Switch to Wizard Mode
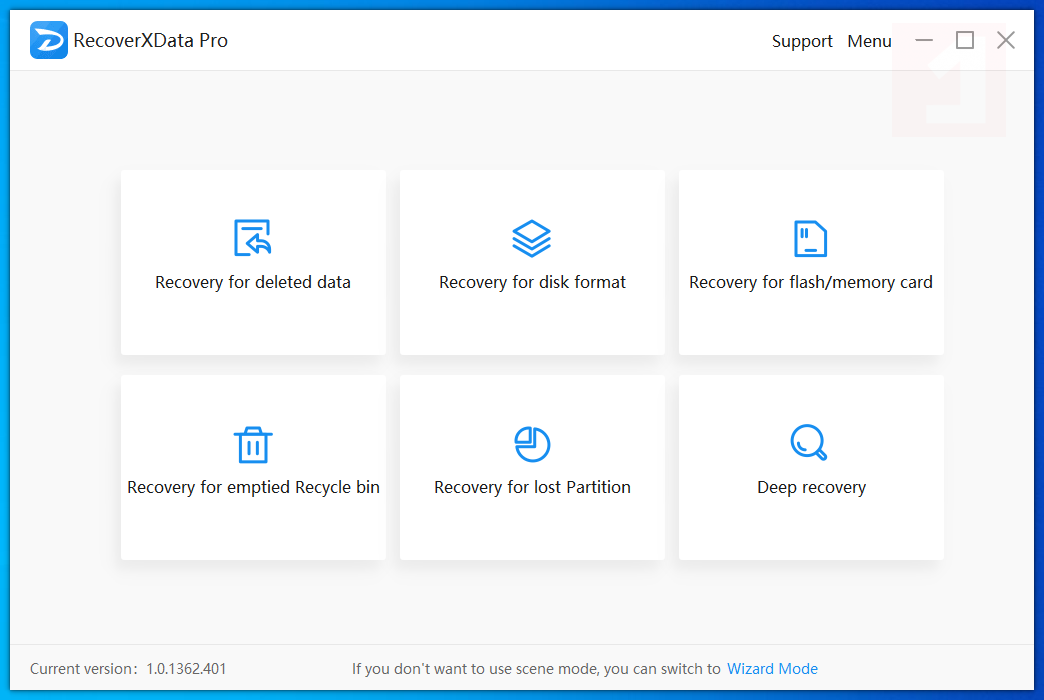The image size is (1044, 700). [772, 669]
